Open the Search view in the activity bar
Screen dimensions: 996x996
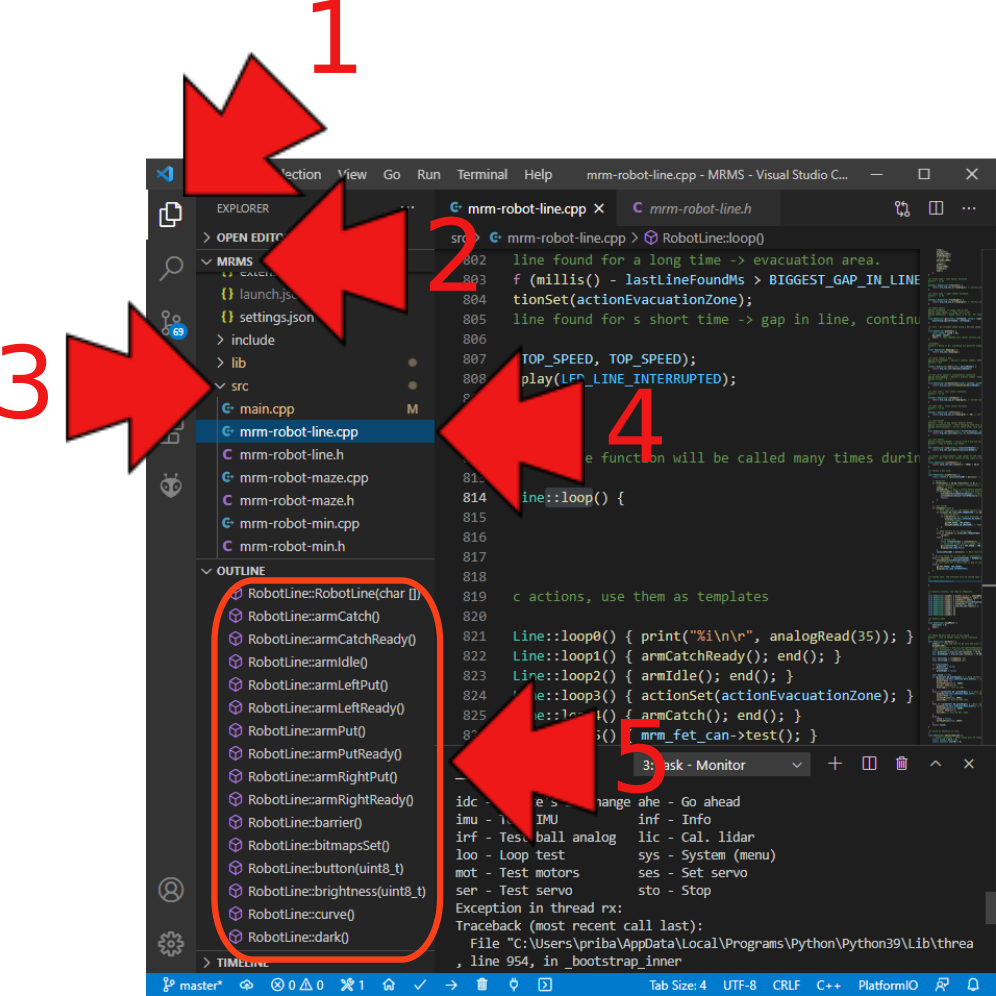coord(170,268)
